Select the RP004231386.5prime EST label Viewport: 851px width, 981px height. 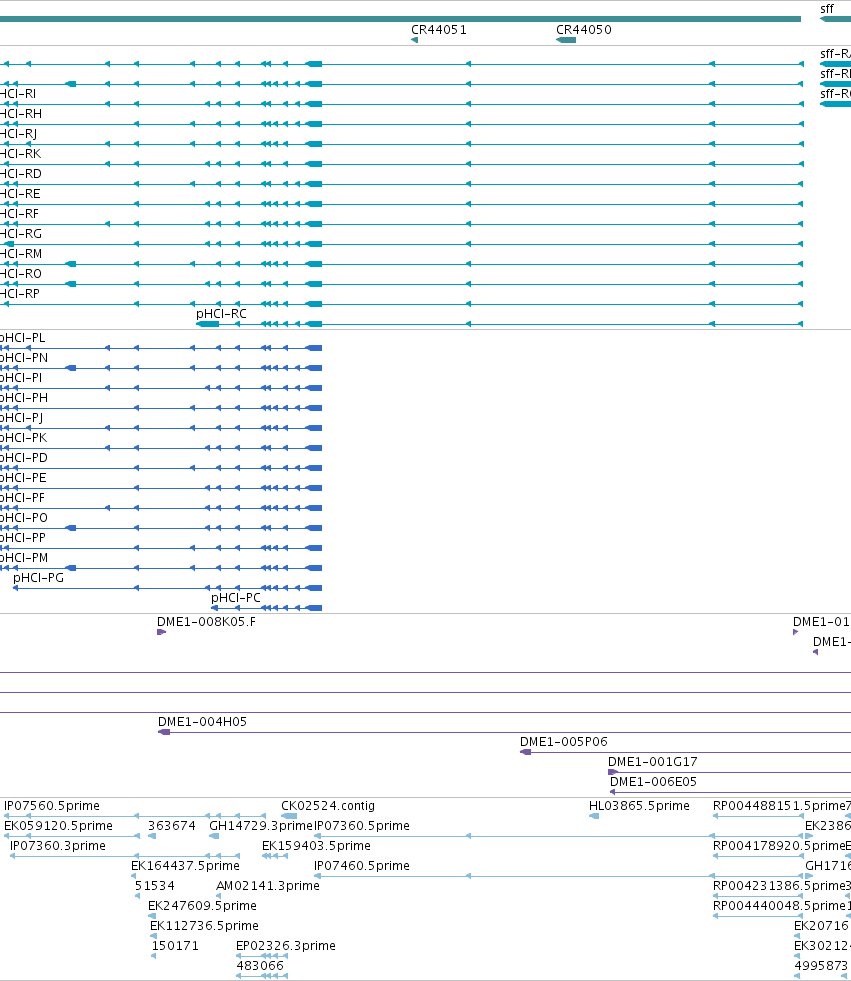tap(779, 886)
